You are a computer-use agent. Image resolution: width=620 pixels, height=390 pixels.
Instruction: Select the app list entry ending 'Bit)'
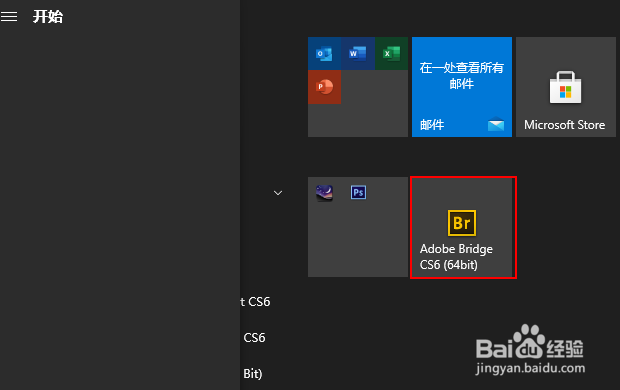pos(253,374)
